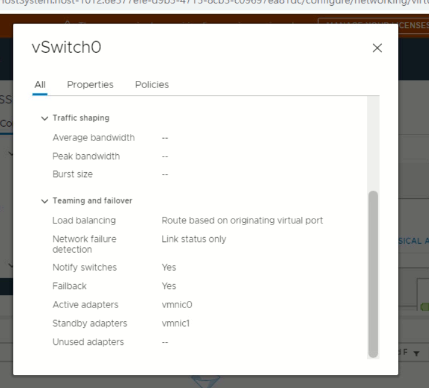
Task: Select the Notify switches label
Action: pyautogui.click(x=84, y=268)
